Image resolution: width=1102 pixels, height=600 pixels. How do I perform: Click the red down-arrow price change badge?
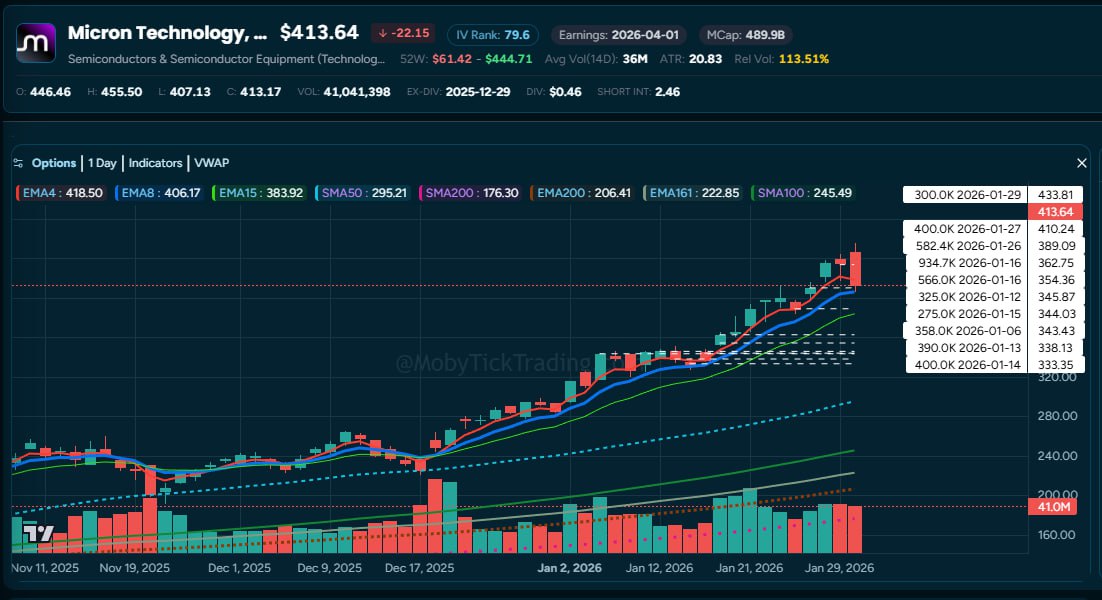404,34
